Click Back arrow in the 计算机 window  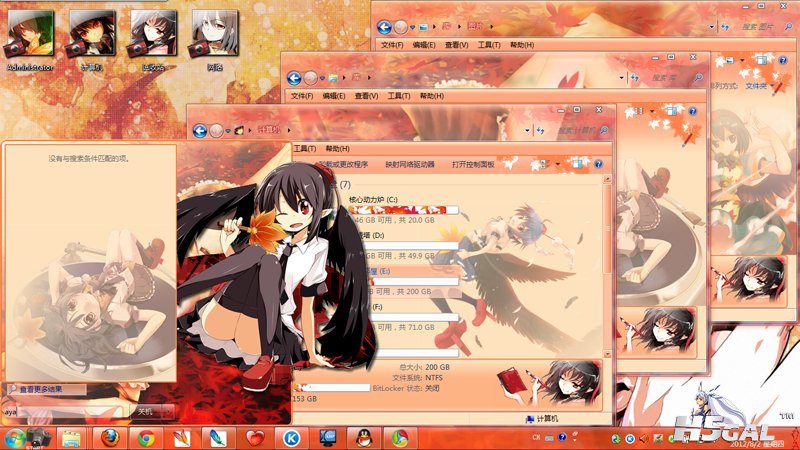coord(200,129)
